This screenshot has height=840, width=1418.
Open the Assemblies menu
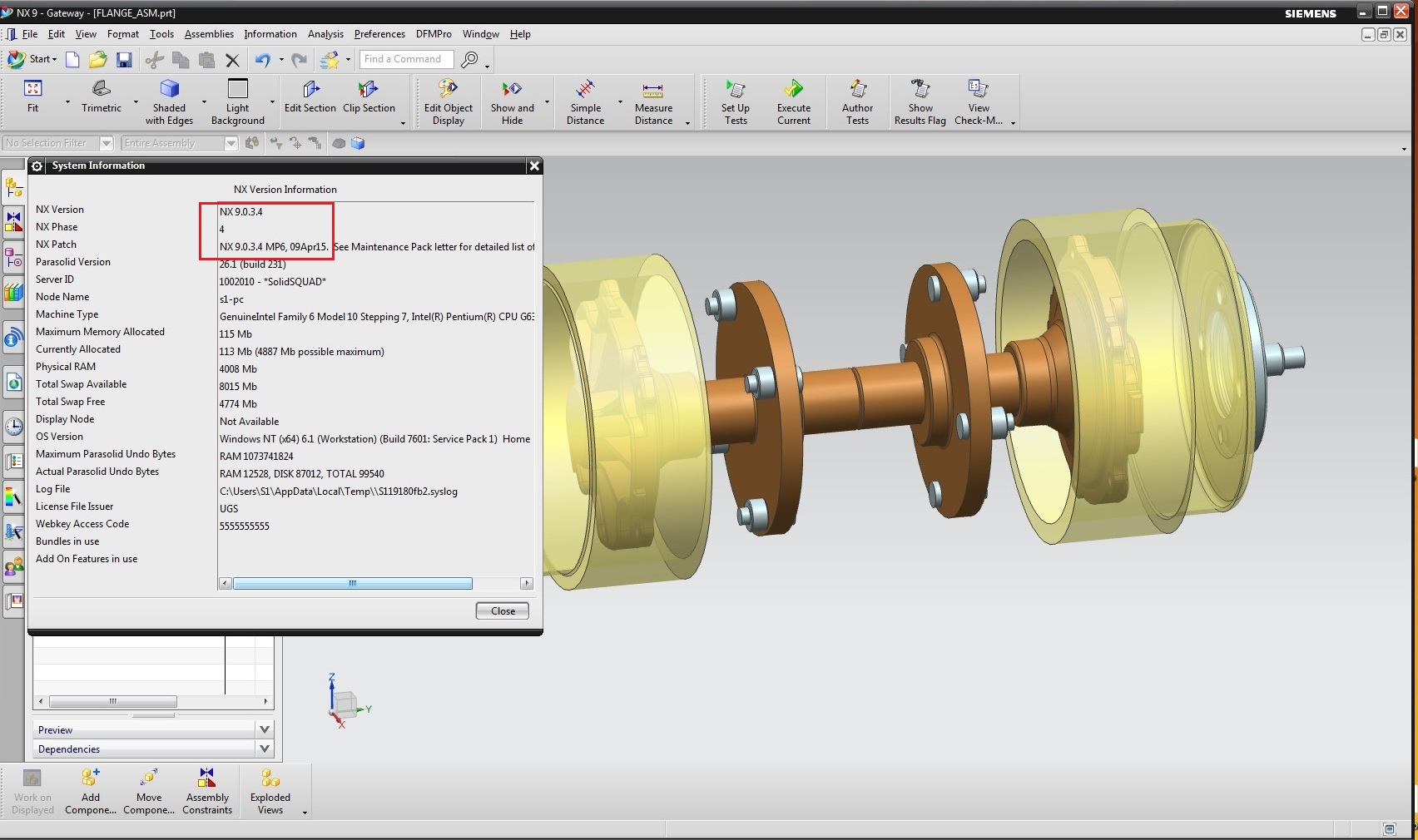click(x=209, y=34)
